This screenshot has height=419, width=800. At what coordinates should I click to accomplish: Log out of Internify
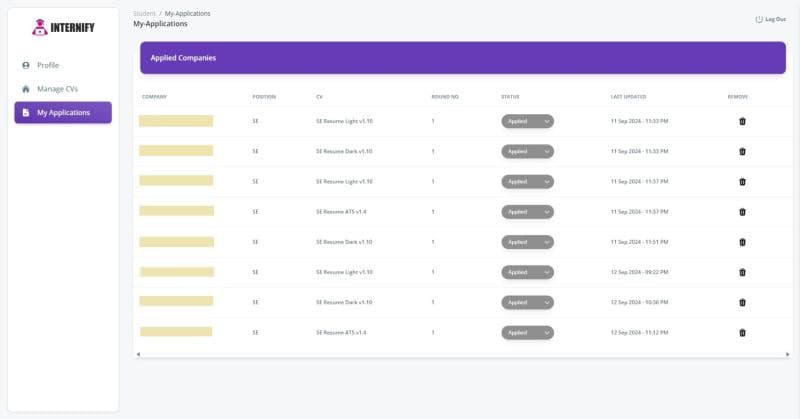pyautogui.click(x=770, y=19)
